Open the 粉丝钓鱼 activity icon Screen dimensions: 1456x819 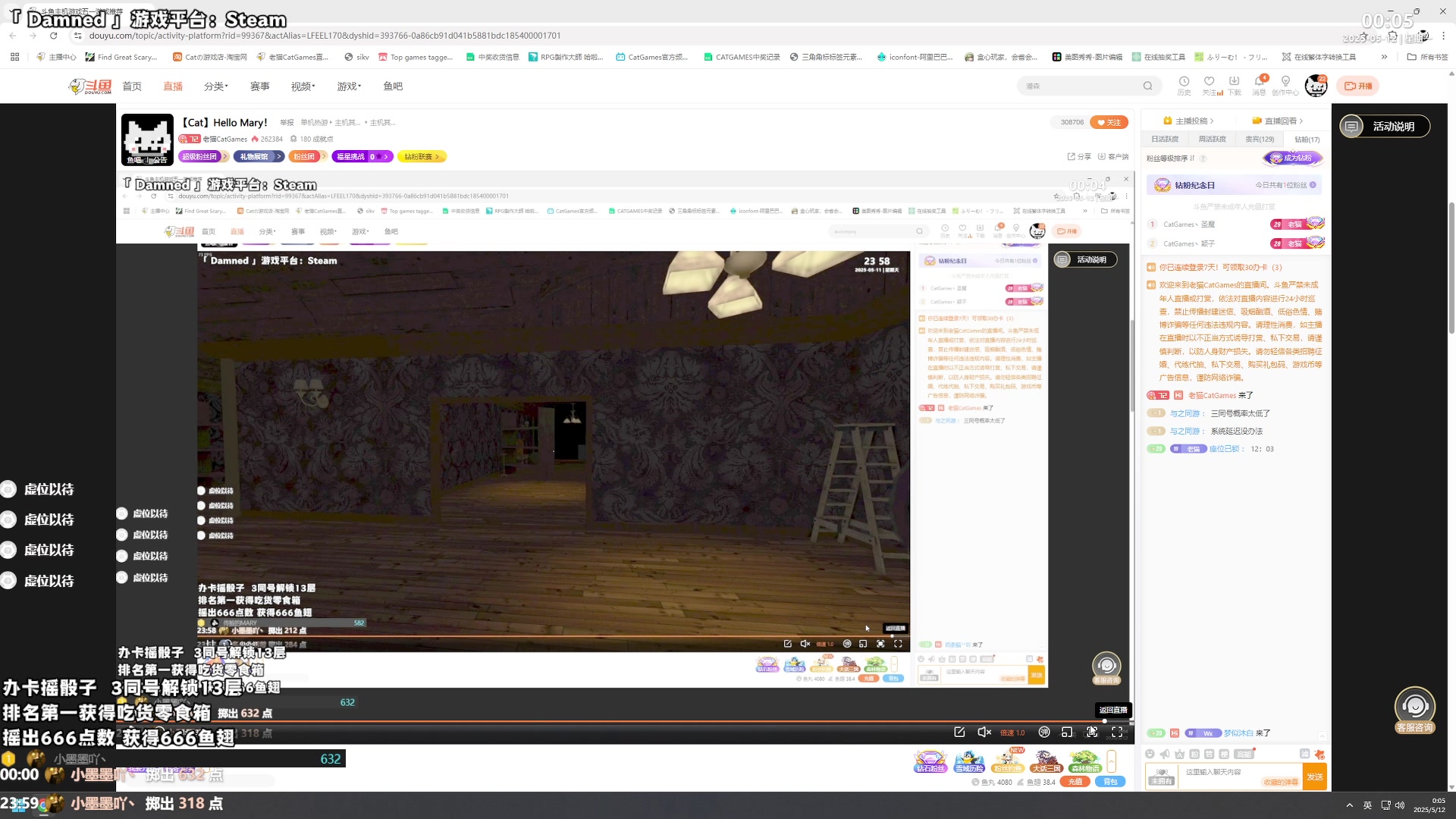click(x=1007, y=761)
